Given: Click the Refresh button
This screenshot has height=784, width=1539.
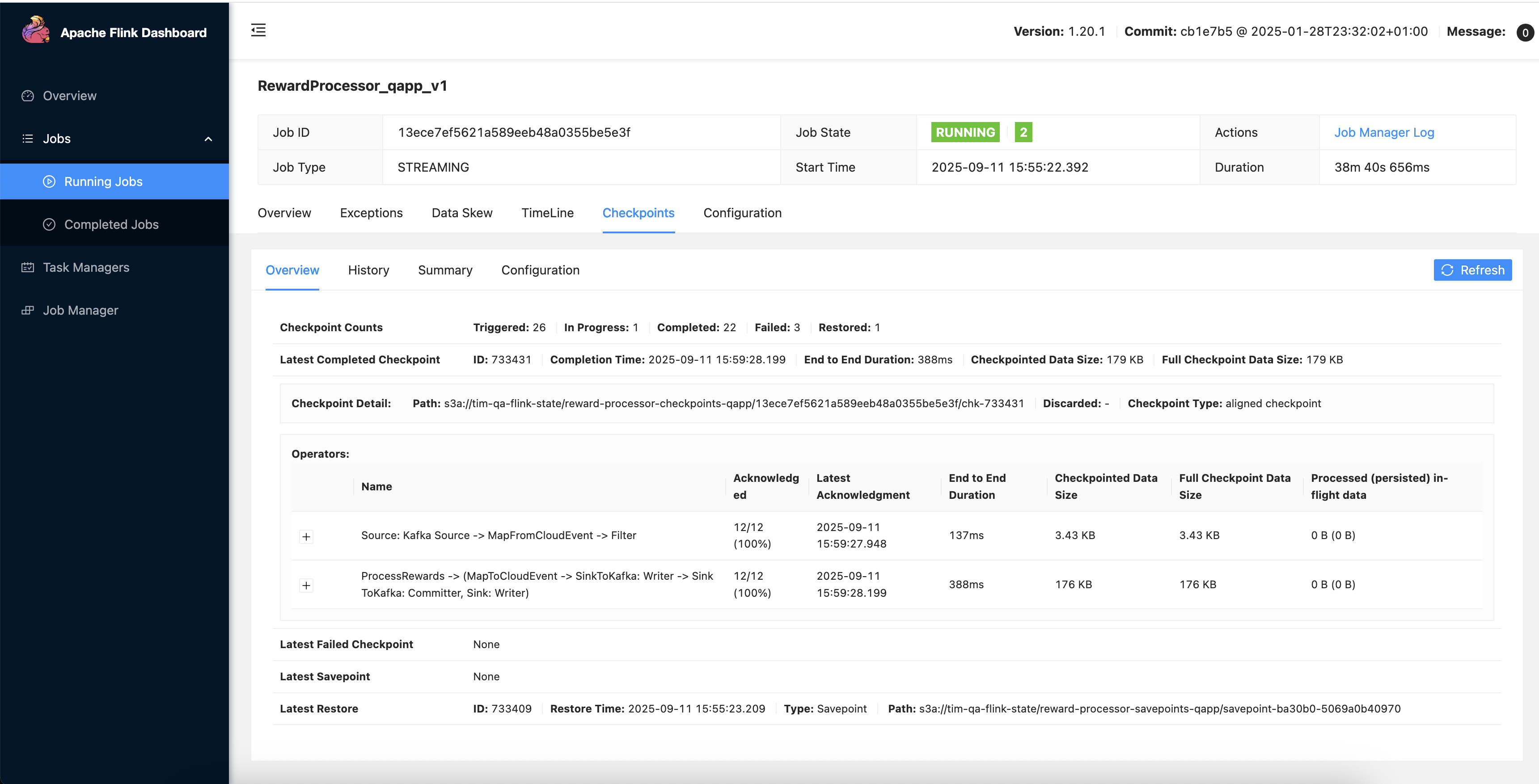Looking at the screenshot, I should 1472,270.
